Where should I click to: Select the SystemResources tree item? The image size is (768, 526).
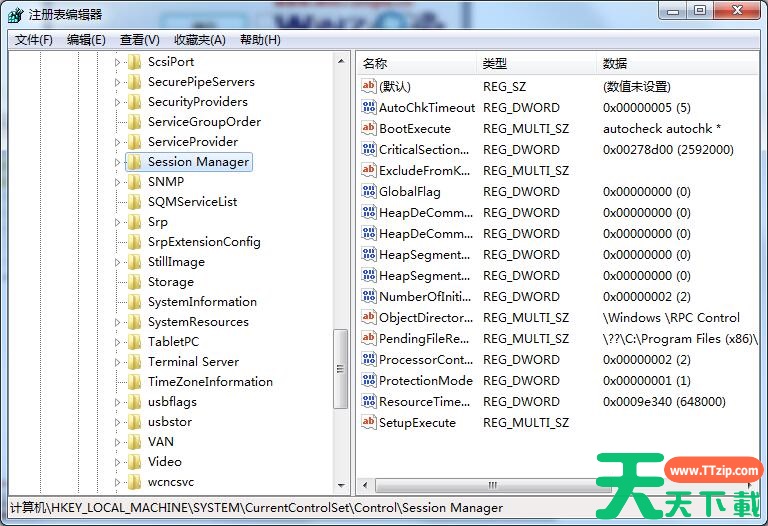(x=198, y=322)
